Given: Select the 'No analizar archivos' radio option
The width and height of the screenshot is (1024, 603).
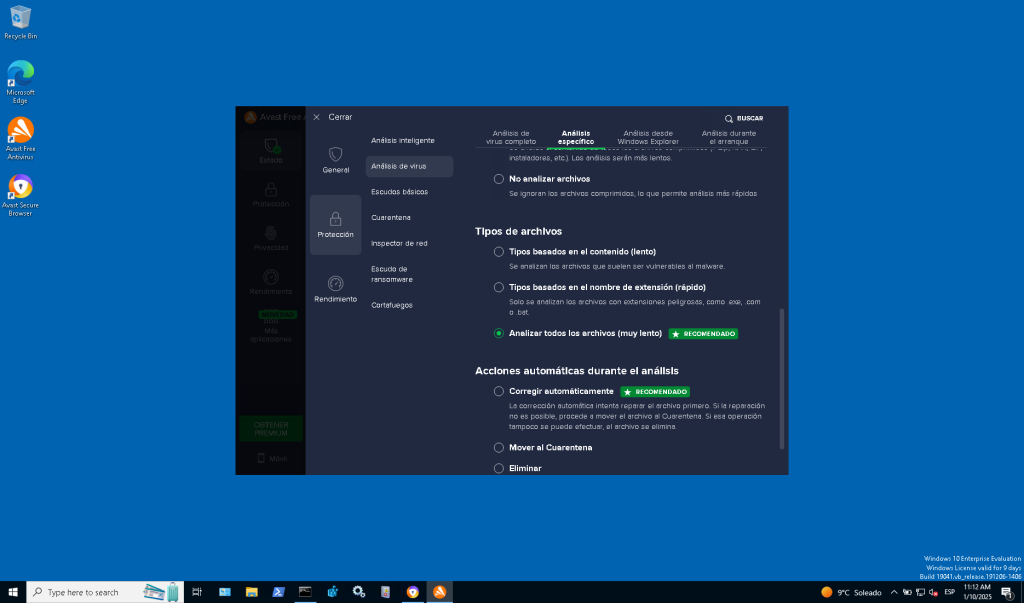Looking at the screenshot, I should pyautogui.click(x=499, y=179).
